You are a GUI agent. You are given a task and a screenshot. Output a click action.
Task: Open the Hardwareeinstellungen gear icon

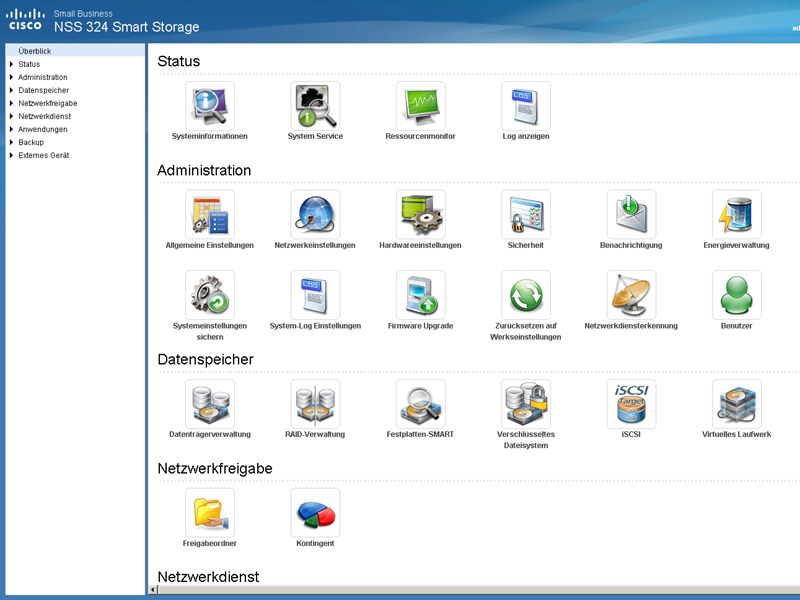click(x=420, y=214)
